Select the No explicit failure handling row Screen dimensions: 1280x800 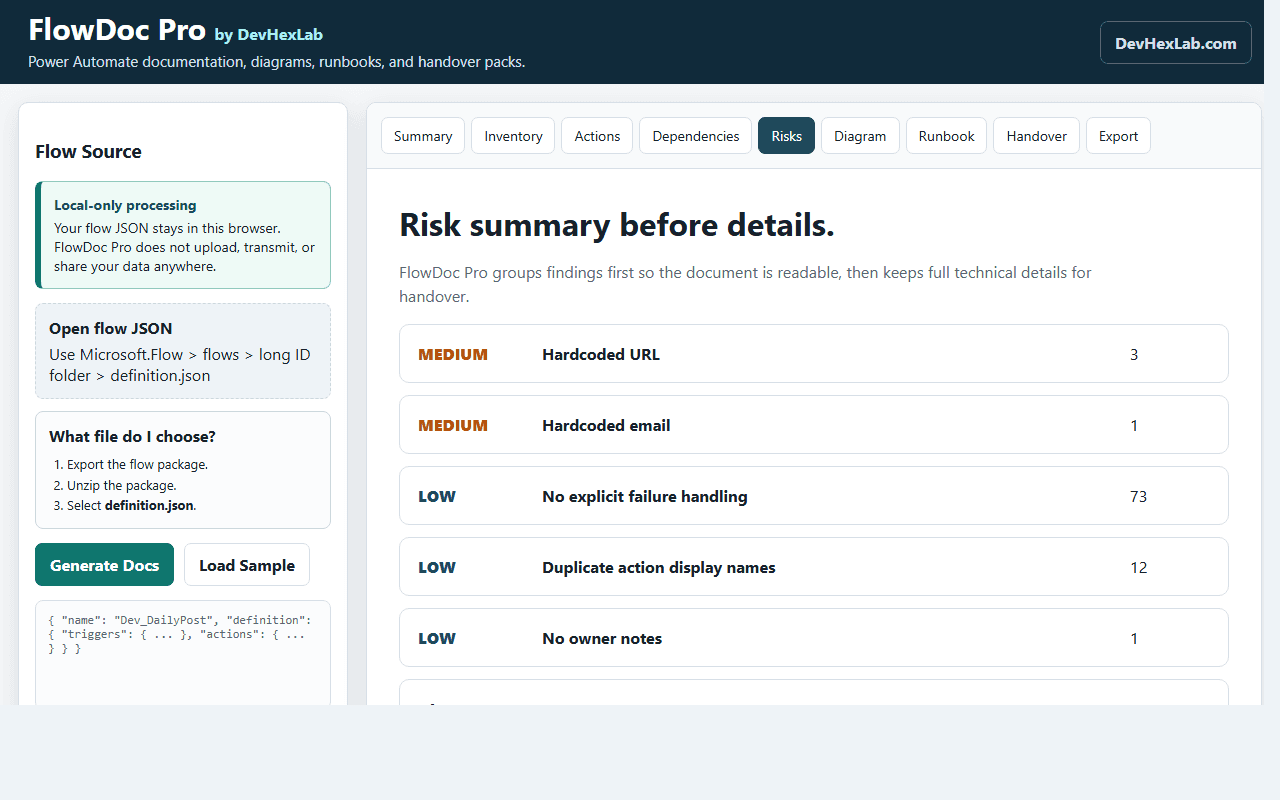coord(813,496)
